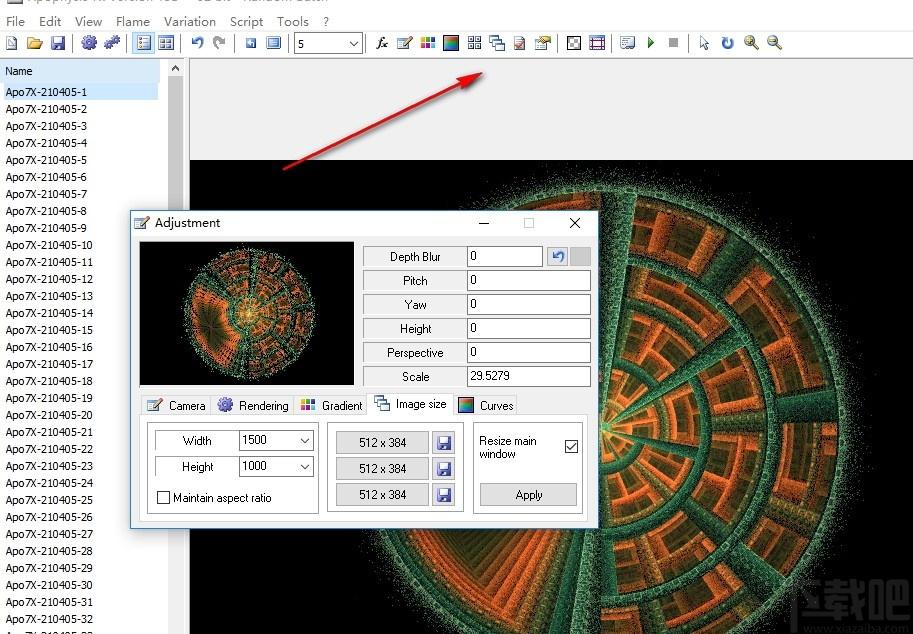Save the third 512 x 384 preset
The image size is (913, 634).
444,495
